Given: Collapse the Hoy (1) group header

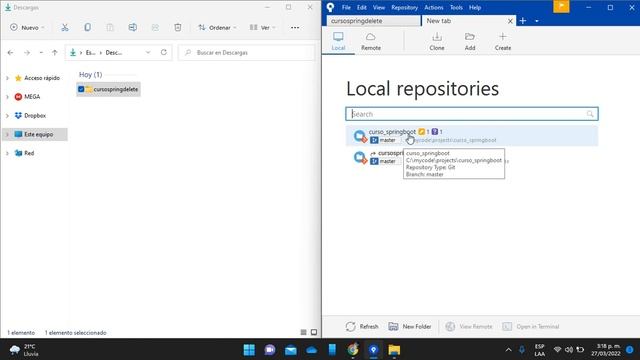Looking at the screenshot, I should pos(90,75).
